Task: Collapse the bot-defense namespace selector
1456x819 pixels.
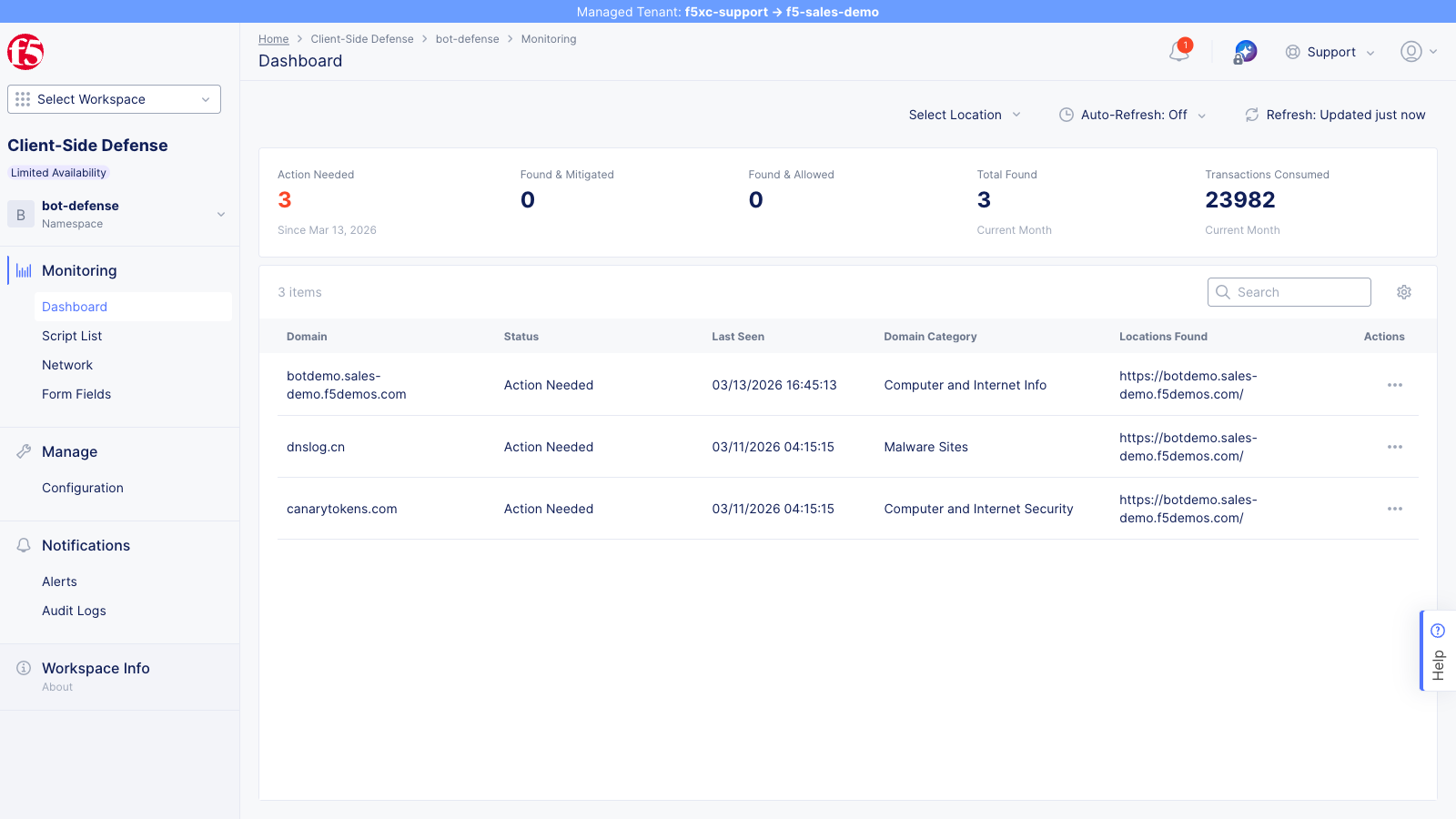Action: click(221, 214)
